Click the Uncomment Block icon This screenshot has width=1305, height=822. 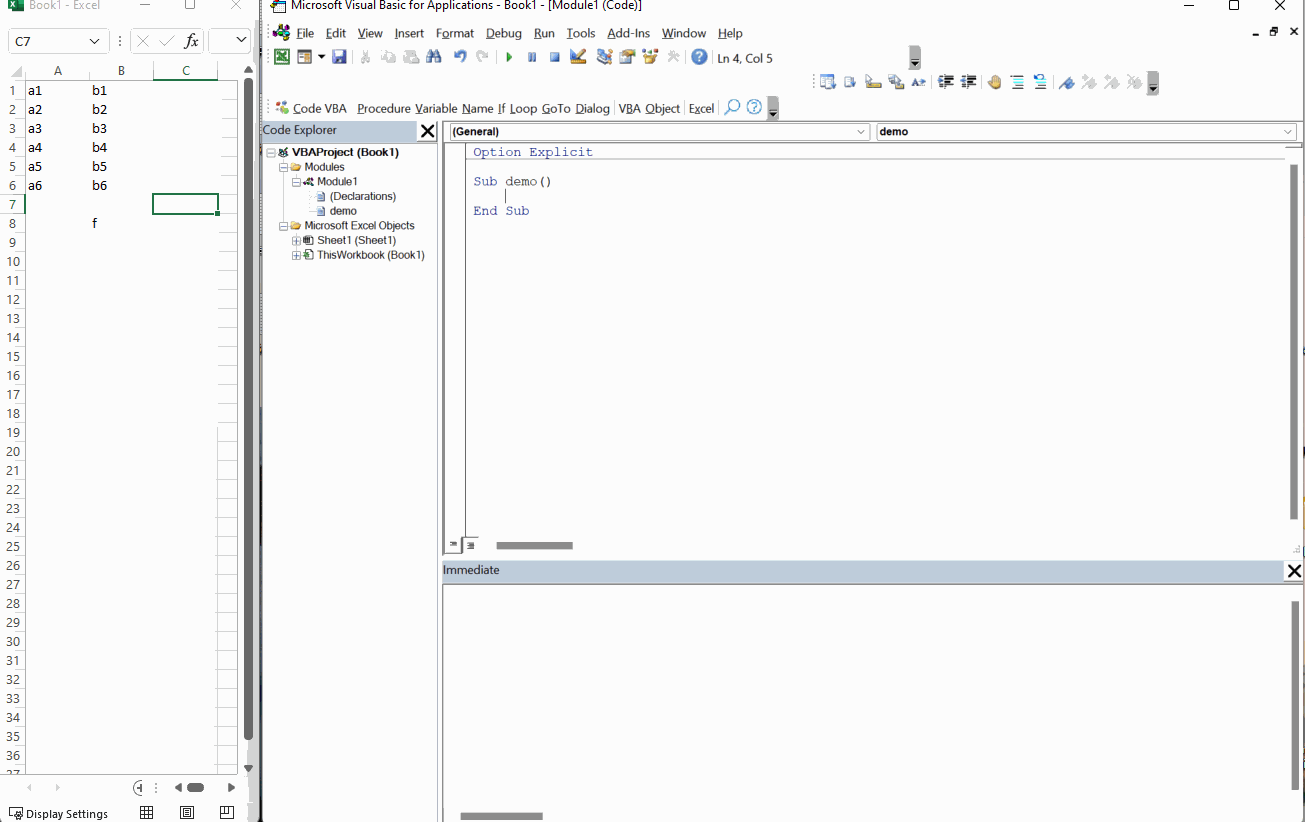pyautogui.click(x=1040, y=82)
